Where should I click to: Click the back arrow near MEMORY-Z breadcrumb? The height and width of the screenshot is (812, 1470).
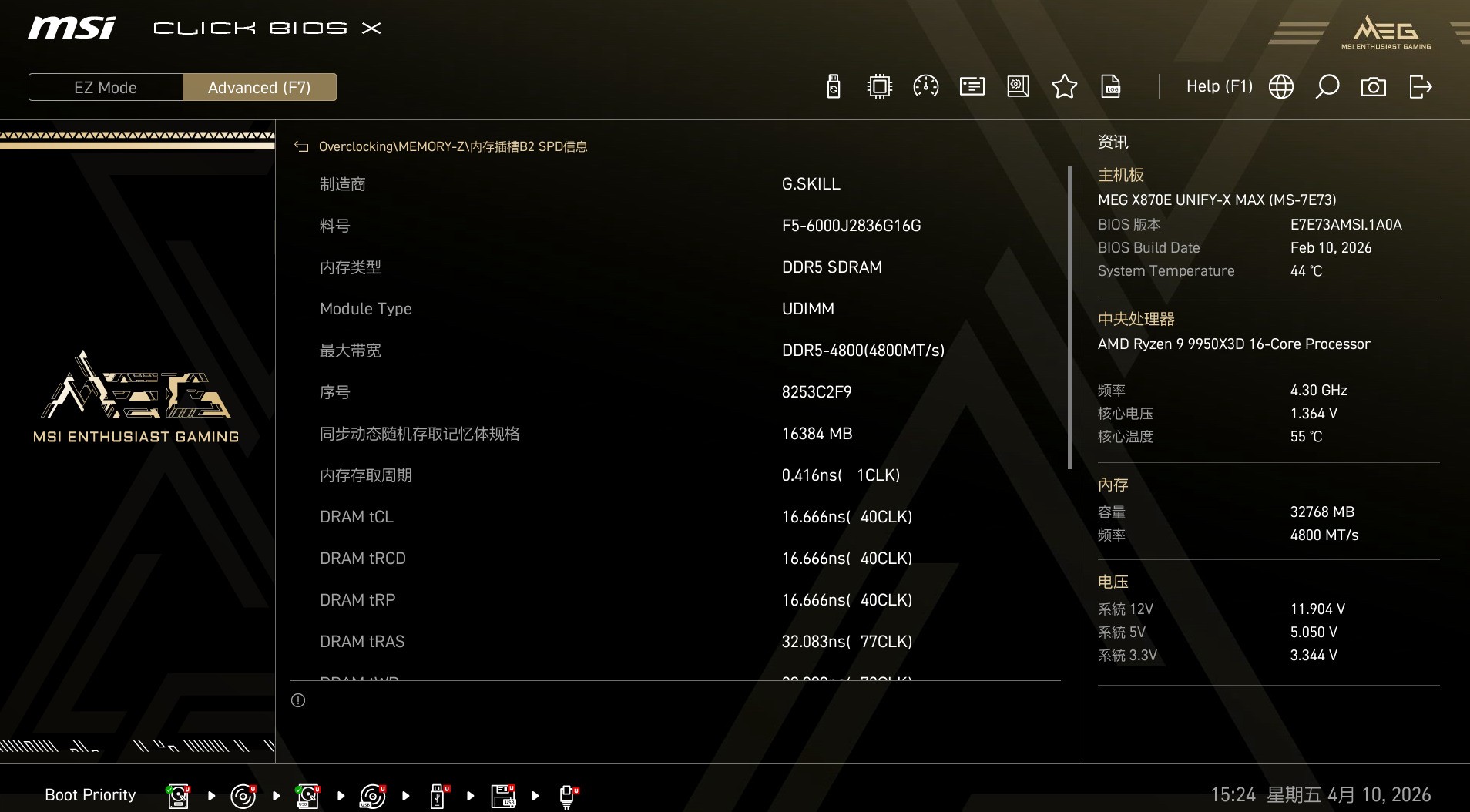(x=300, y=146)
